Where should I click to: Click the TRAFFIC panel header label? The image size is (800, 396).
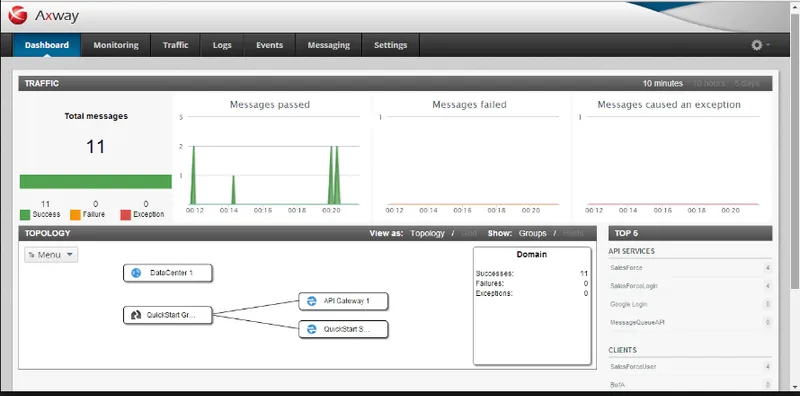tap(42, 83)
